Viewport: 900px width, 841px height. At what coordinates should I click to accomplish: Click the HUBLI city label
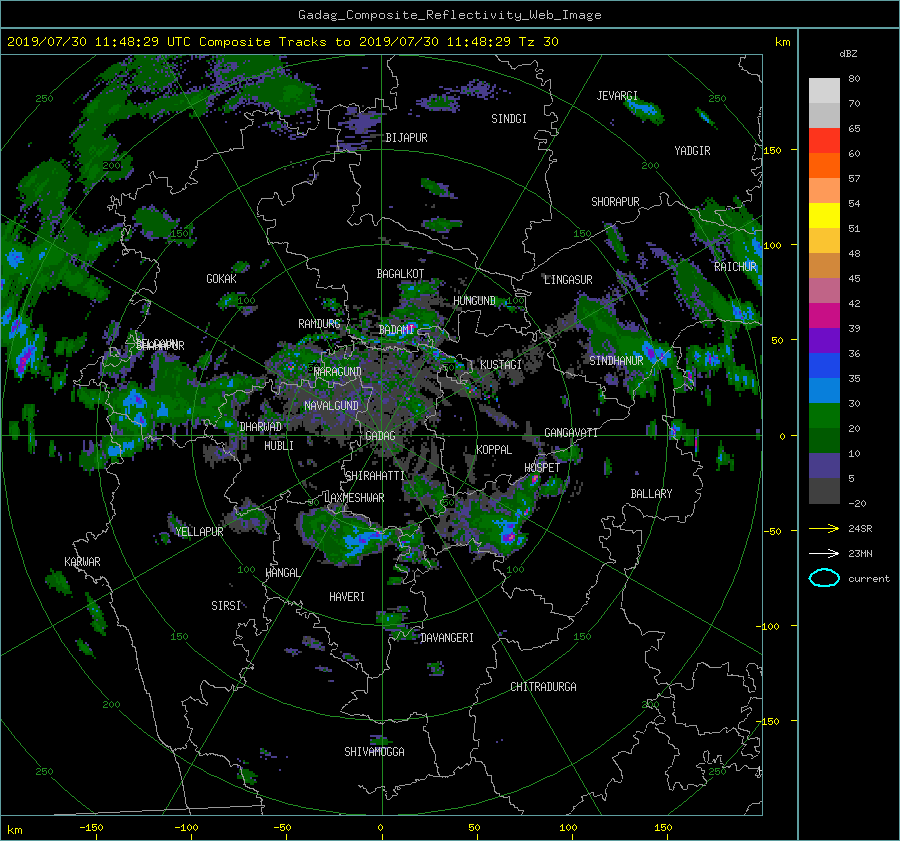point(279,445)
